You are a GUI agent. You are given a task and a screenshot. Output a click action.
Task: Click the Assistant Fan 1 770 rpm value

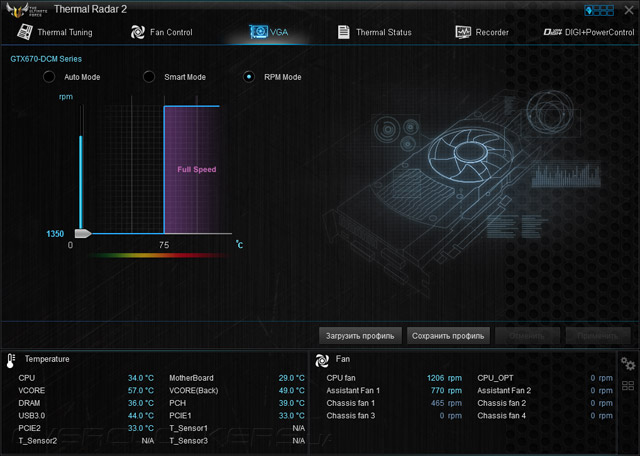click(447, 391)
